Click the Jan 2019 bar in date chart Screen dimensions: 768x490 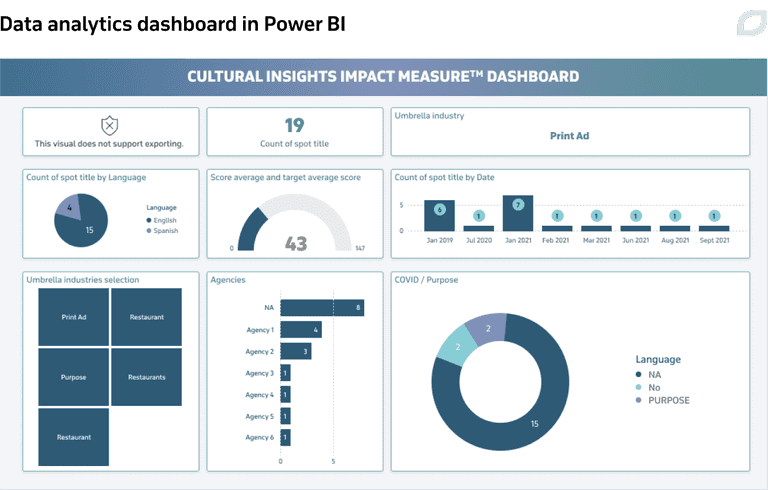point(440,214)
